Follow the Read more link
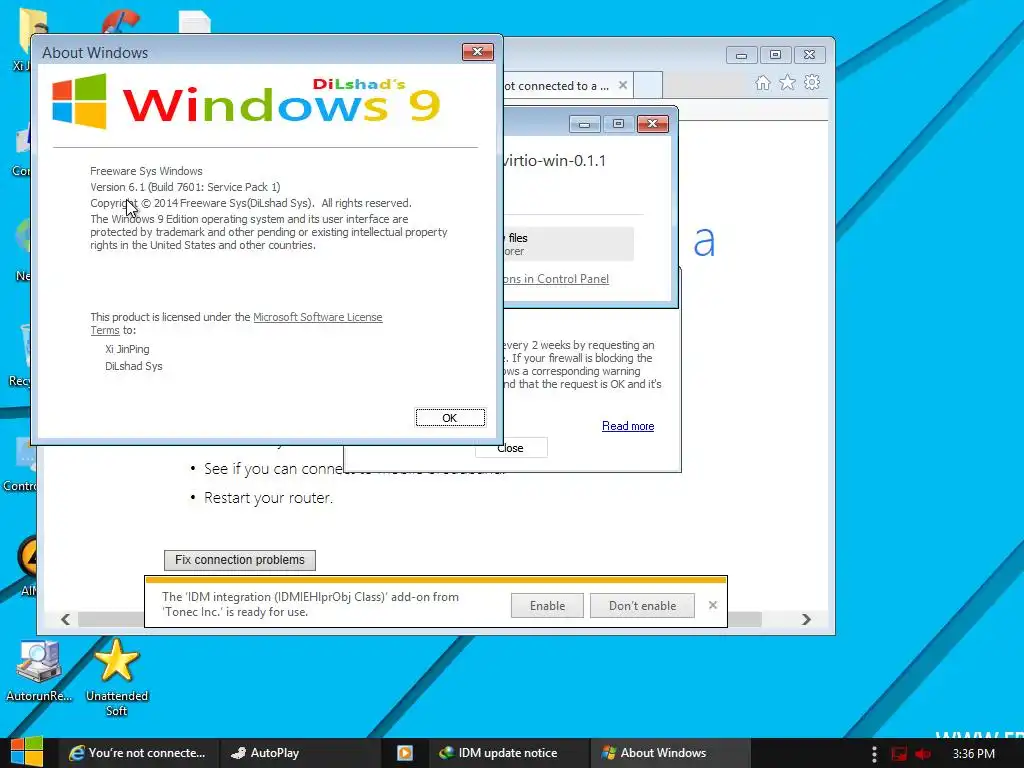Screen dimensions: 1024x768 (628, 426)
